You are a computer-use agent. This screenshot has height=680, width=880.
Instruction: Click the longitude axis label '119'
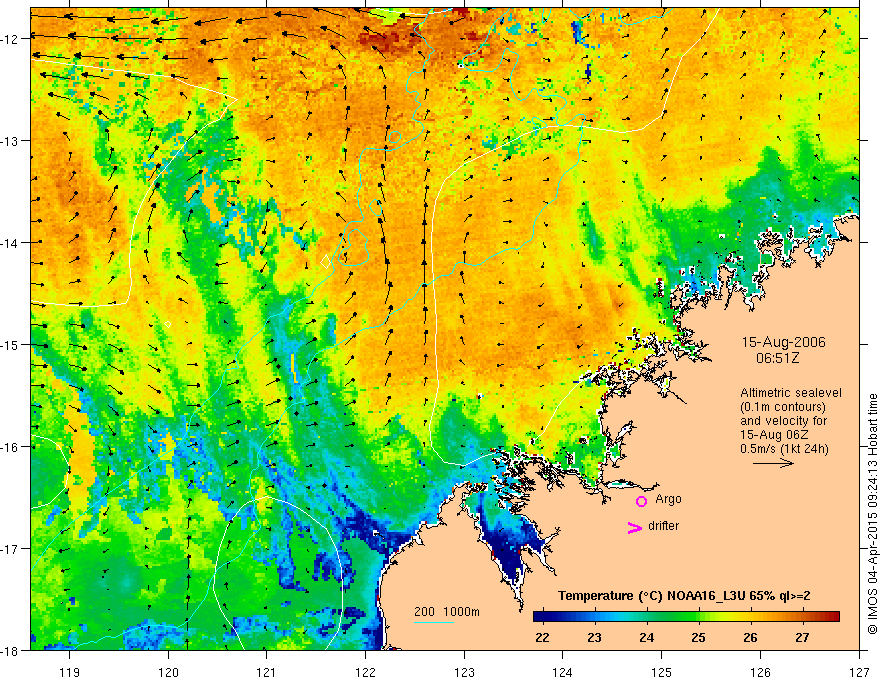pos(70,672)
